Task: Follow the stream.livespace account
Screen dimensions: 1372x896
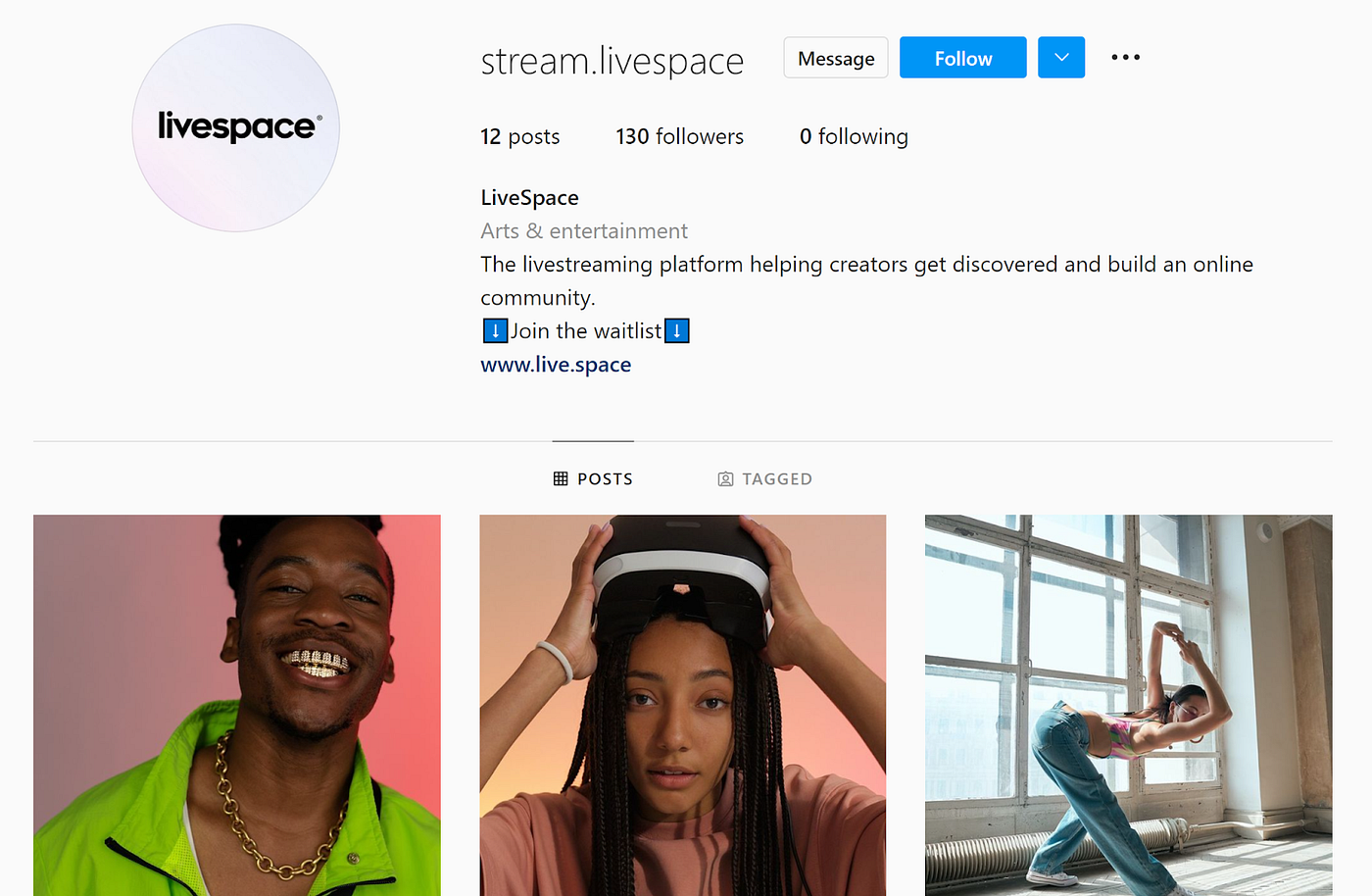Action: click(962, 58)
